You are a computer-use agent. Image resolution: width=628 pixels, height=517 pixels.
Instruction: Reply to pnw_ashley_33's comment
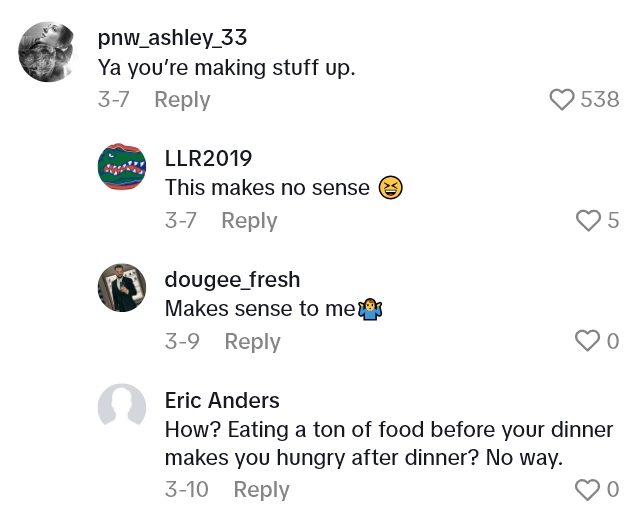182,99
